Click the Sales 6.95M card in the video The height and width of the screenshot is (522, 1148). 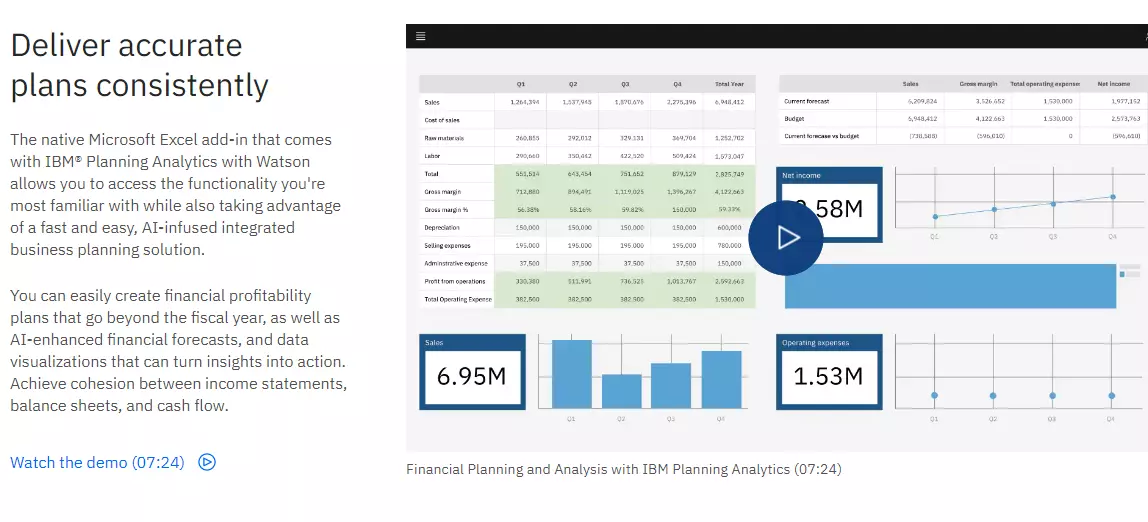click(x=472, y=372)
